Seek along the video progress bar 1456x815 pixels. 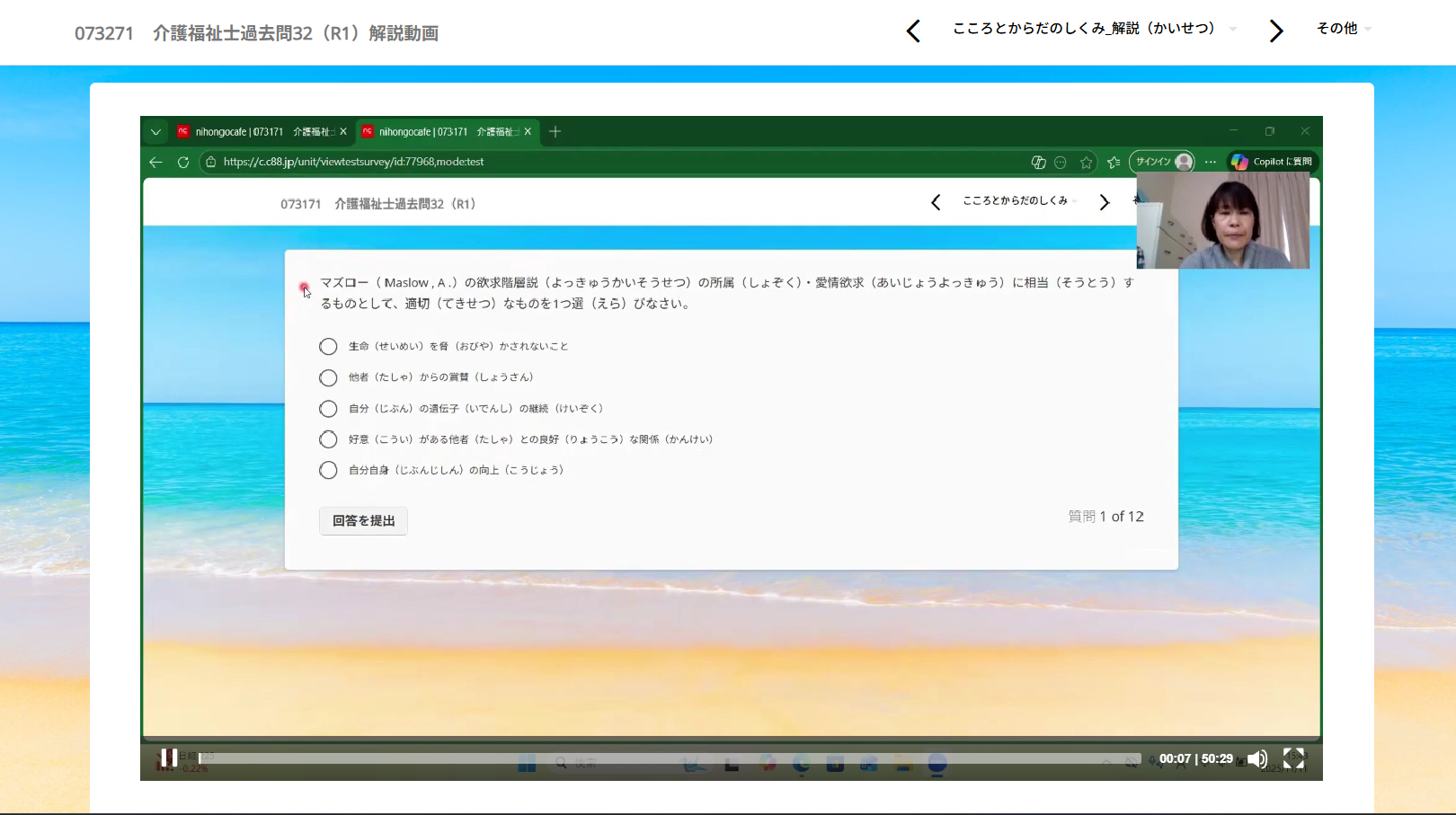pos(669,758)
